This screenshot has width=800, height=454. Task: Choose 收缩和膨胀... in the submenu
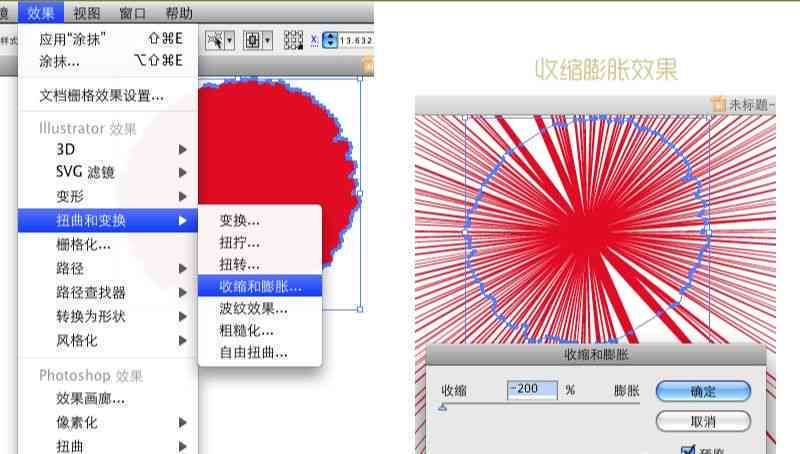tap(260, 286)
